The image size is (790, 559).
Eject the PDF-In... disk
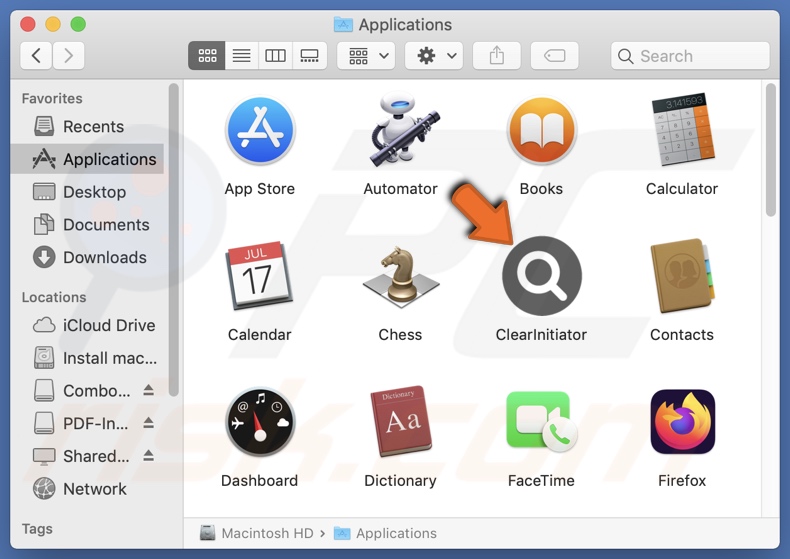click(x=148, y=423)
